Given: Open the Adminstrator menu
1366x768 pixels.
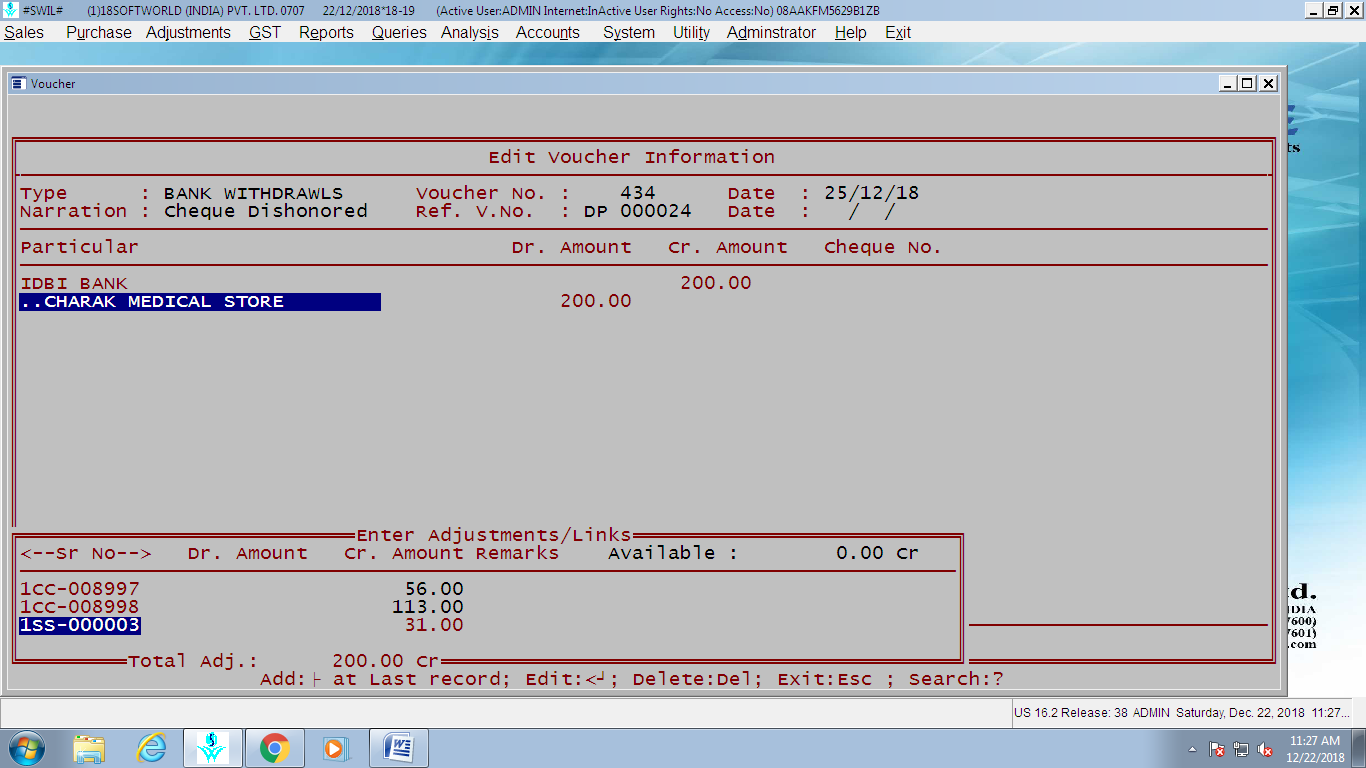Looking at the screenshot, I should click(x=771, y=32).
